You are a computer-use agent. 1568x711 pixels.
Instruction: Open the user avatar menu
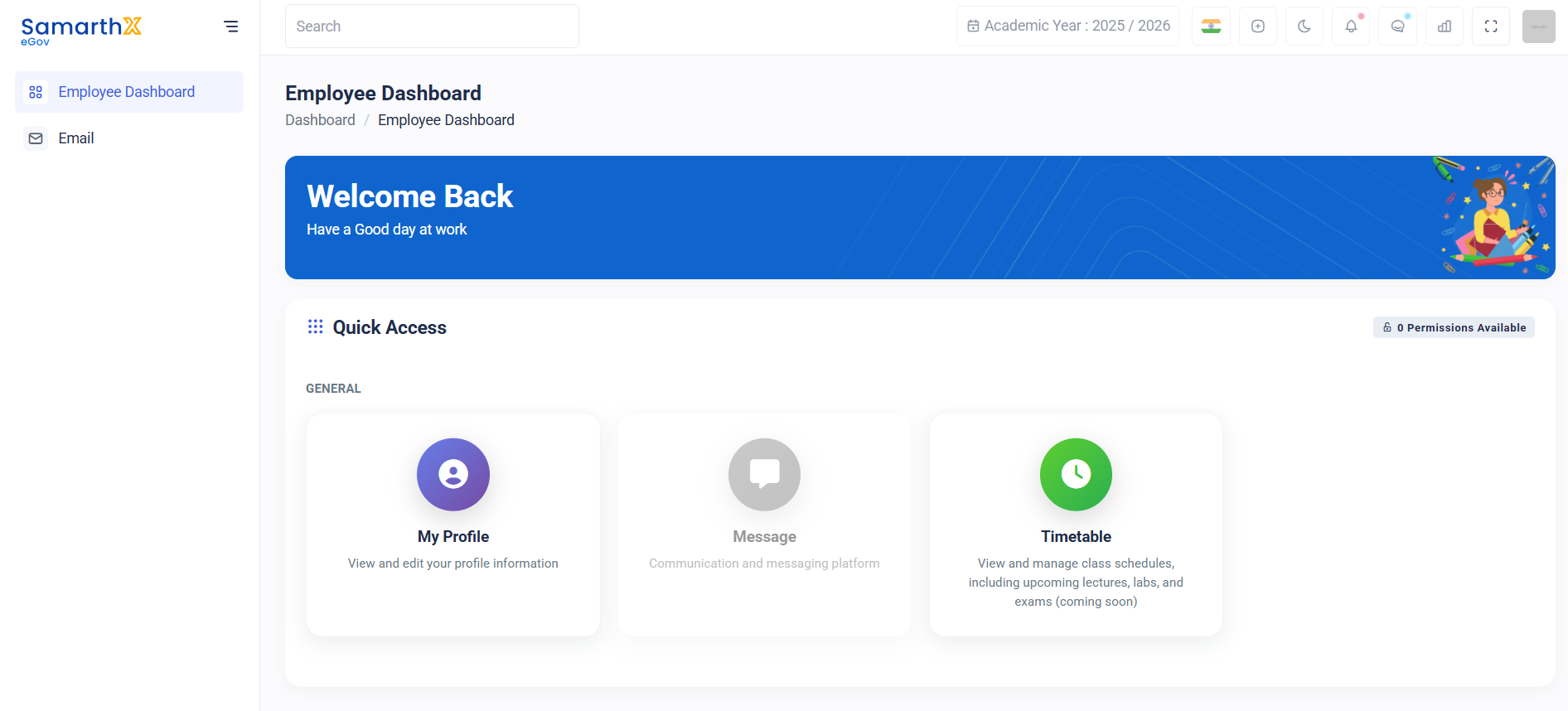point(1539,27)
